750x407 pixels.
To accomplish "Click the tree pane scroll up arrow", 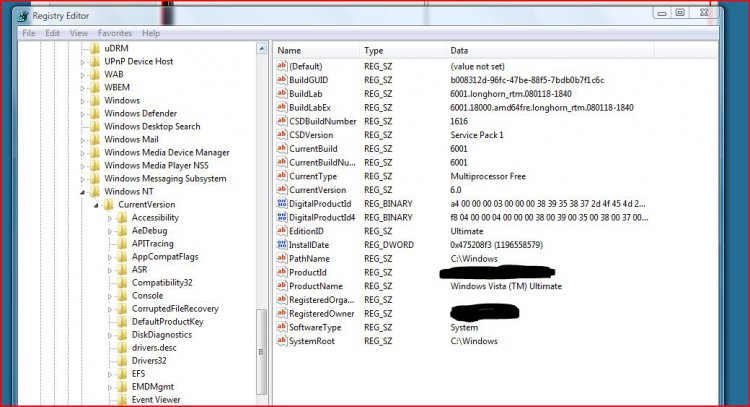I will click(262, 48).
